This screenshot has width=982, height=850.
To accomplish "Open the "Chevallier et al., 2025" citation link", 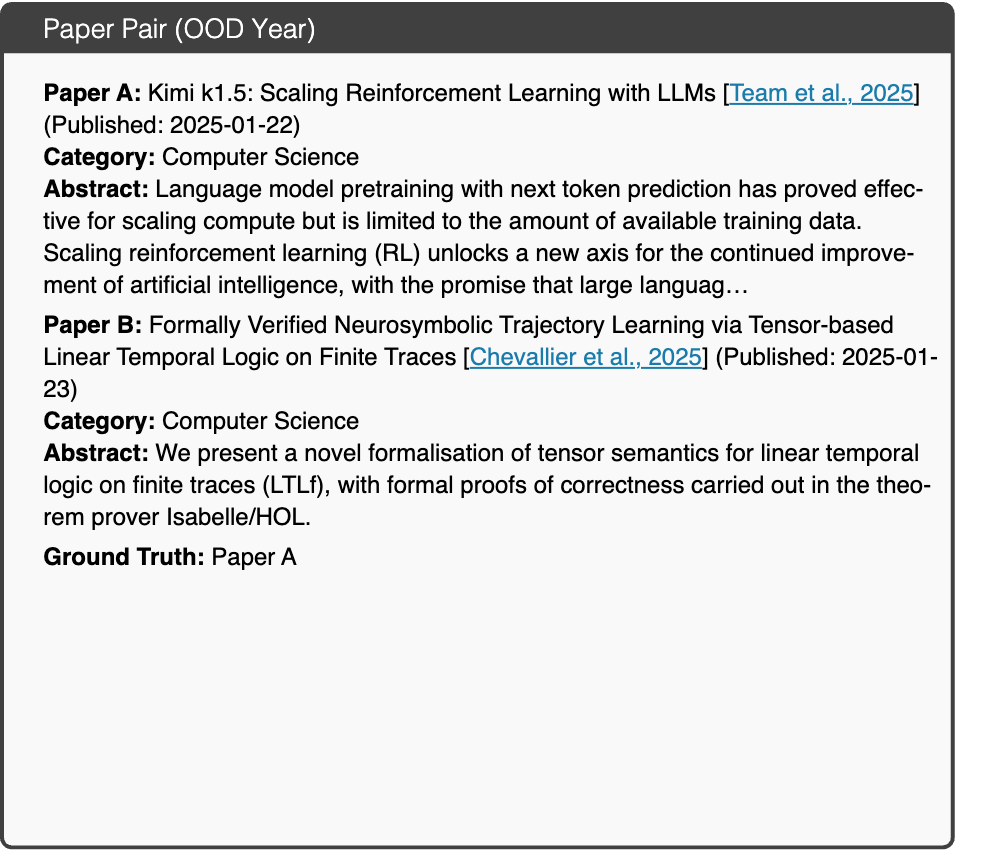I will [x=586, y=356].
